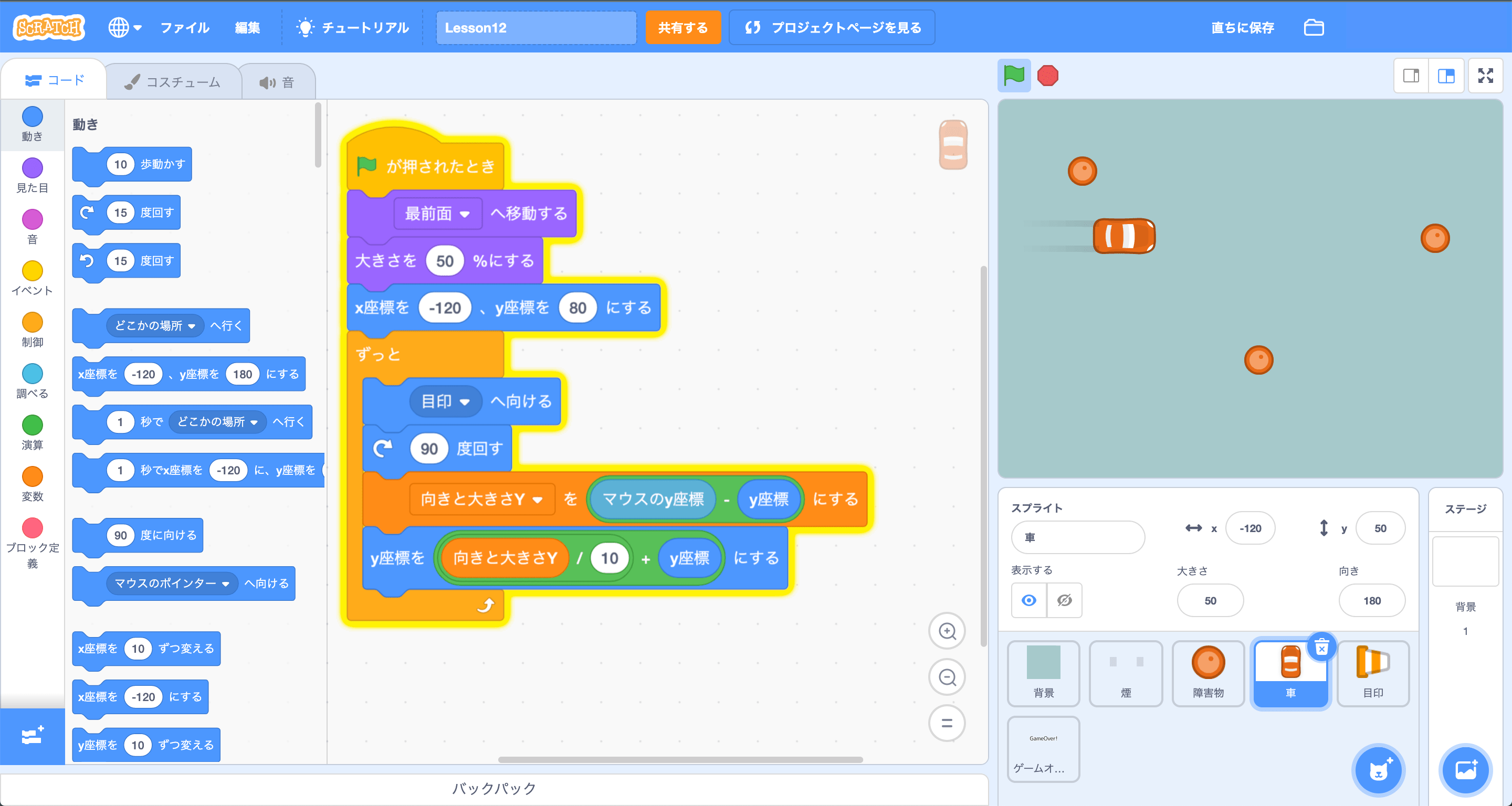Viewport: 1512px width, 806px height.
Task: Open the 向きと大きさY variable dropdown
Action: (x=537, y=500)
